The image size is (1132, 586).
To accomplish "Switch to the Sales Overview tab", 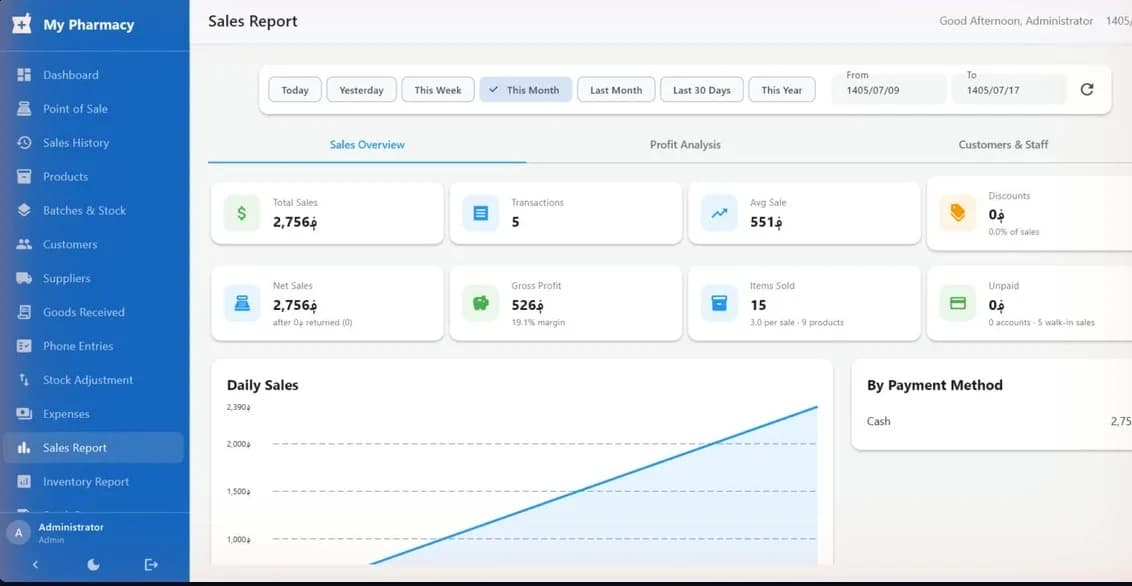I will [x=367, y=145].
